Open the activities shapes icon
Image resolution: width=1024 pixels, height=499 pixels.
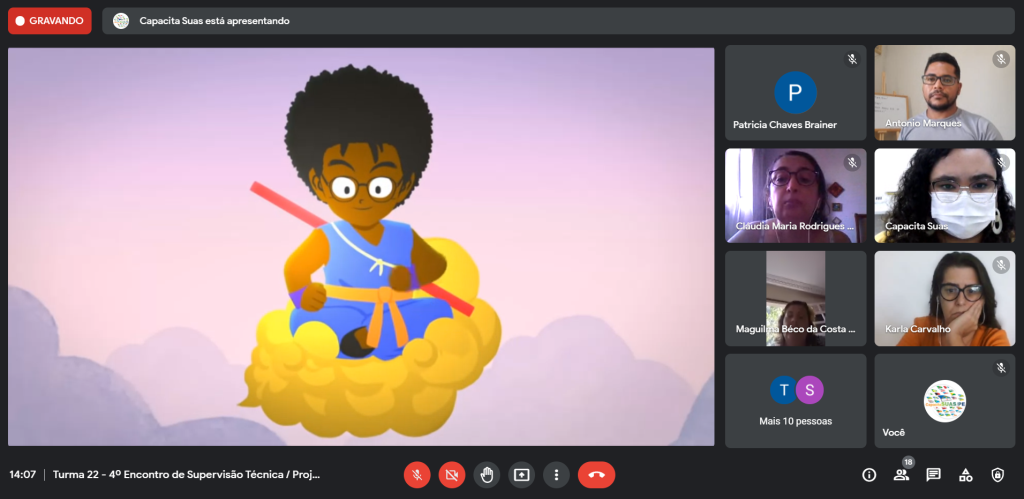click(965, 475)
